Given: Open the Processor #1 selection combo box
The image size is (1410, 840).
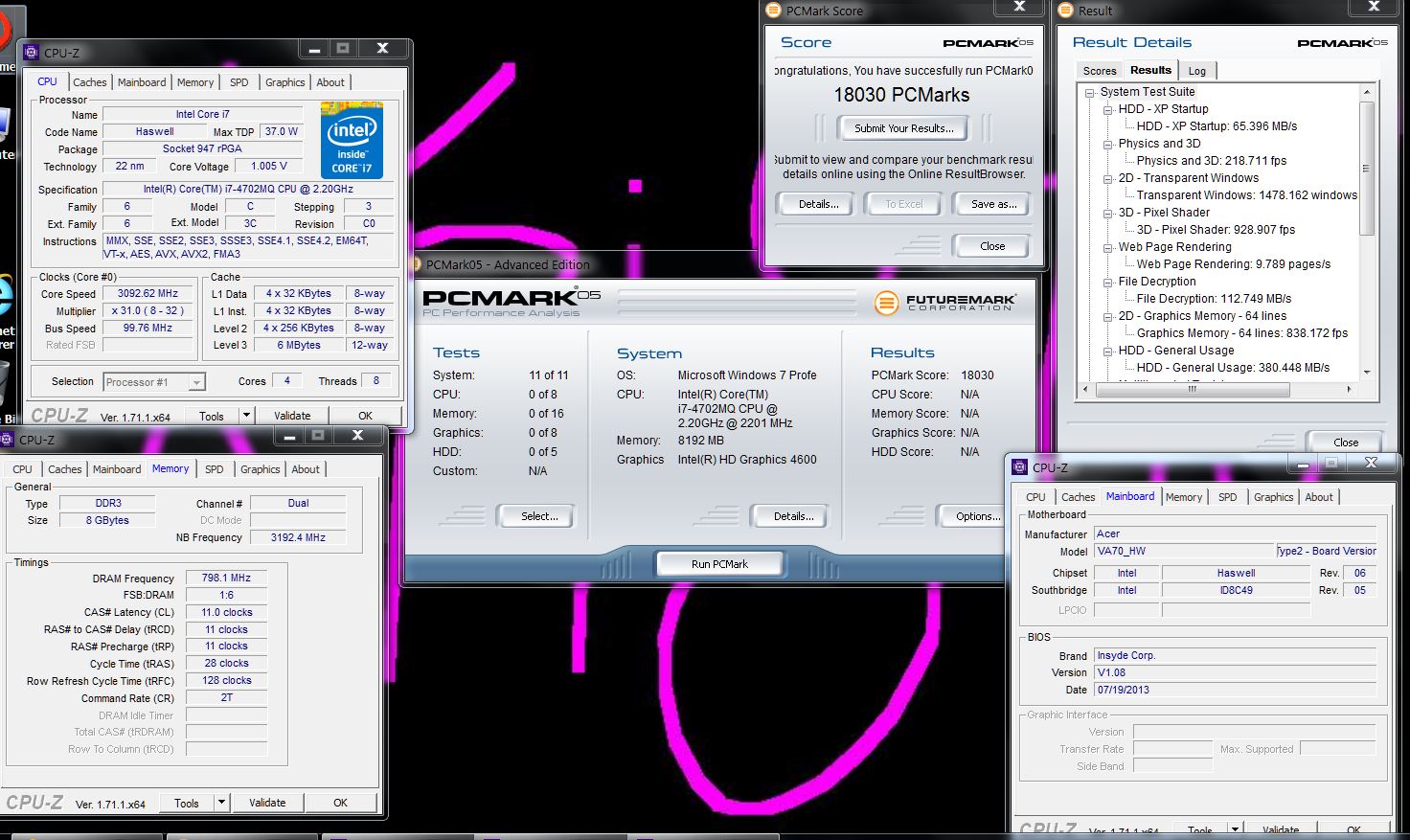Looking at the screenshot, I should [153, 382].
